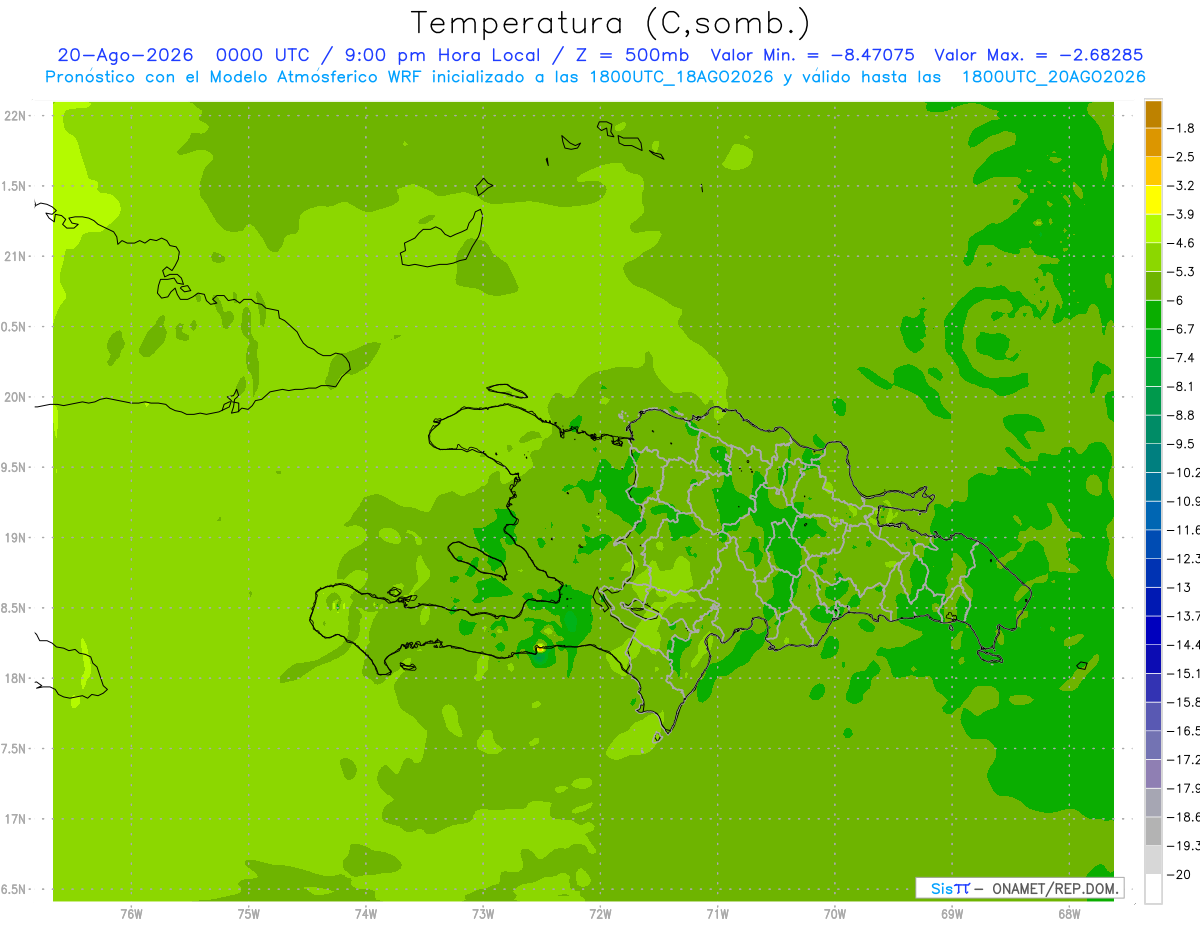
Task: Click the '72W' longitude axis label
Action: coord(600,914)
